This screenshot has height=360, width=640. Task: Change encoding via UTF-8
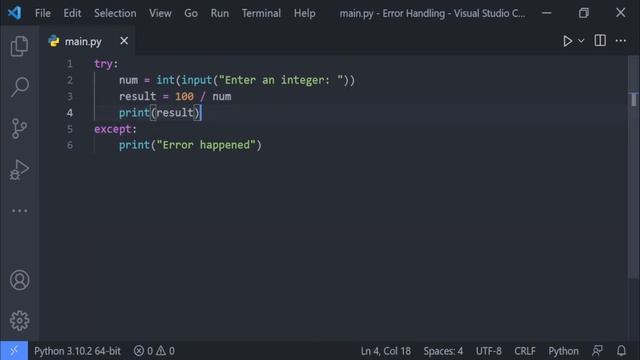tap(489, 351)
